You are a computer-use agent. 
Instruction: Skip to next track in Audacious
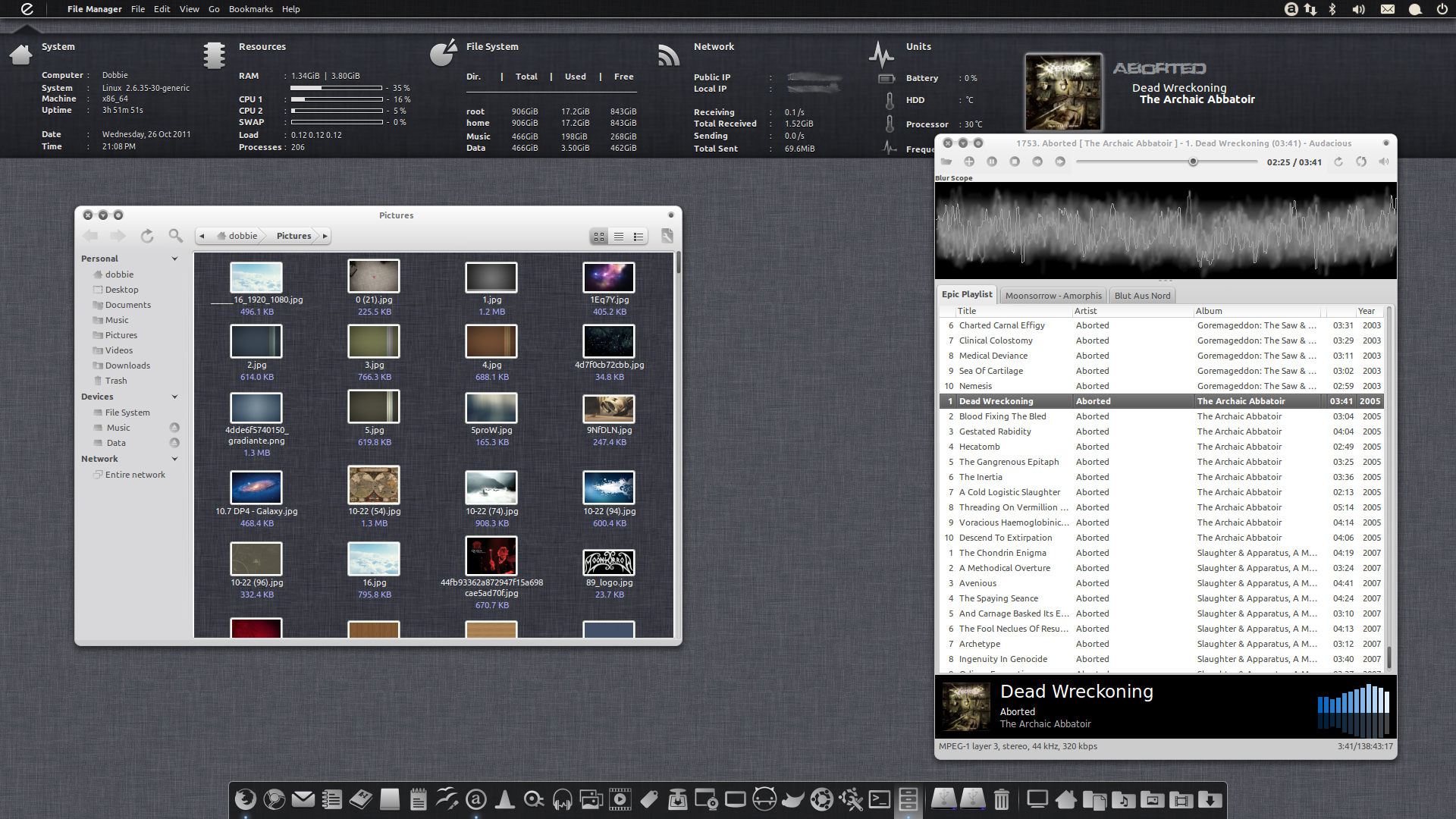pos(1060,162)
